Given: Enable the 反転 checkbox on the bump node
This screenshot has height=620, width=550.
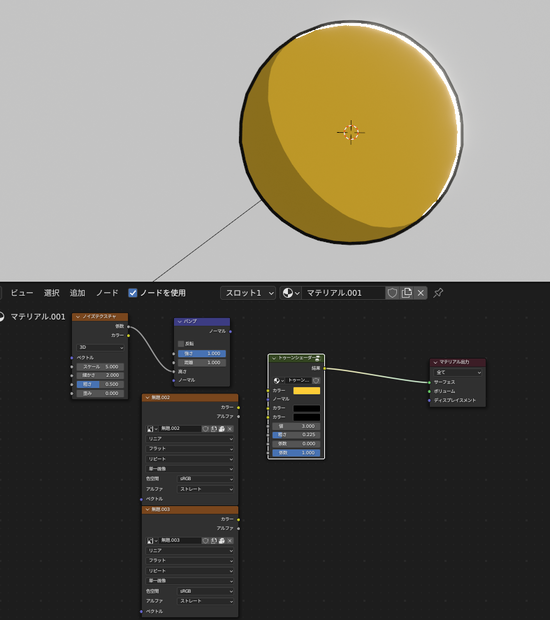Looking at the screenshot, I should pyautogui.click(x=181, y=344).
